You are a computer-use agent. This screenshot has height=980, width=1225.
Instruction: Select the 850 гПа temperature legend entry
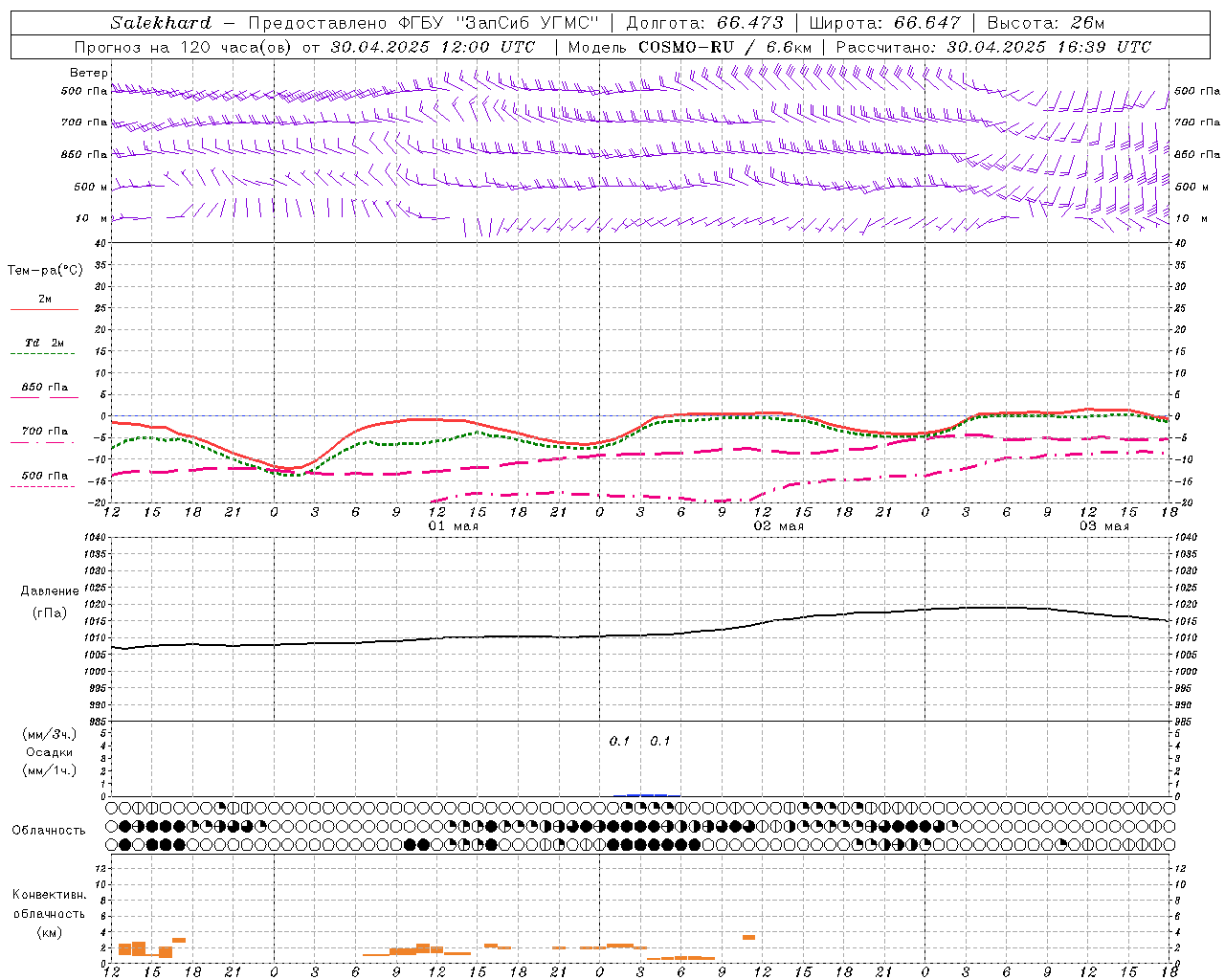coord(45,388)
